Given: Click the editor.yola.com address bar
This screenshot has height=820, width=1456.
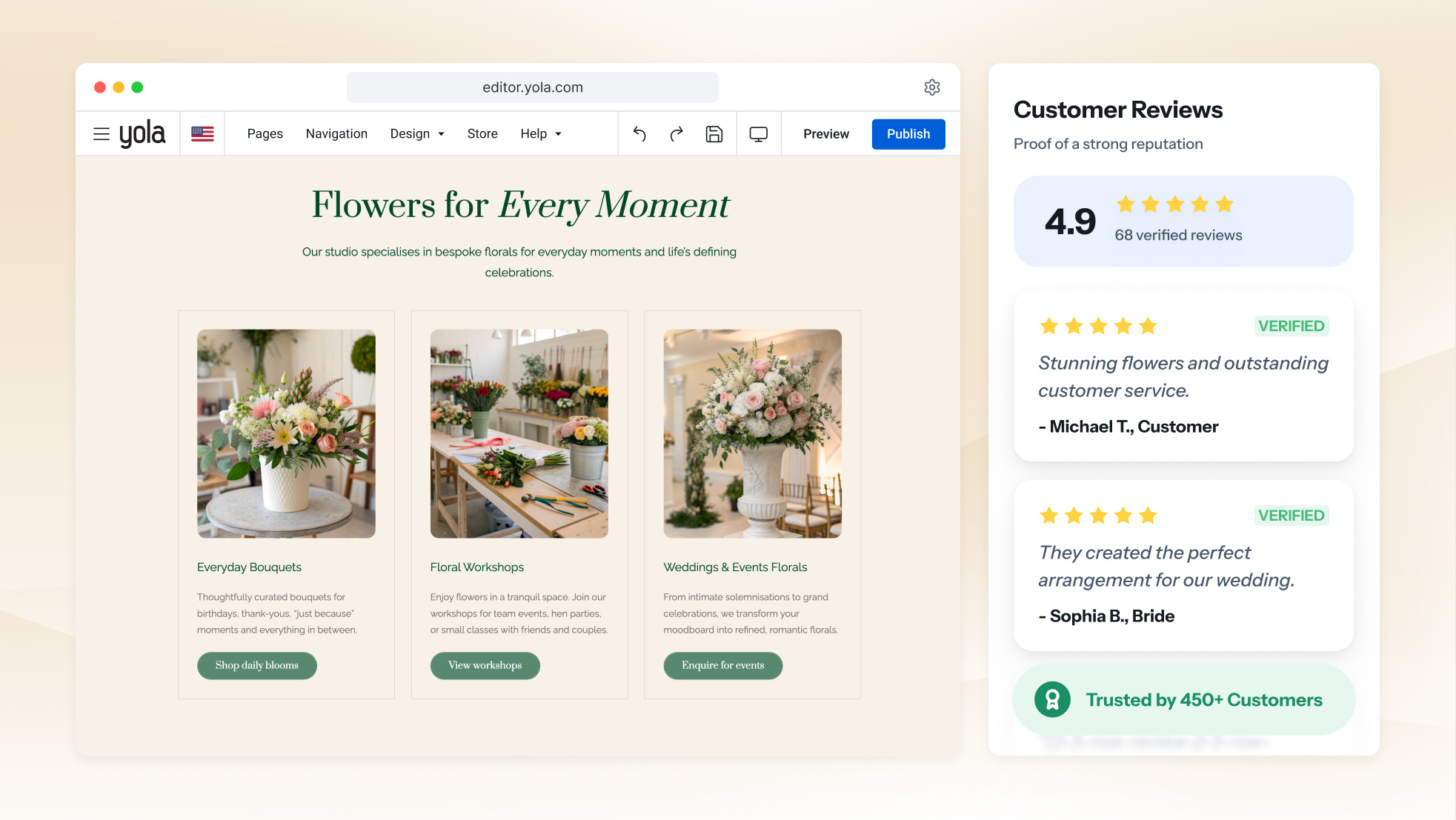Looking at the screenshot, I should coord(533,87).
